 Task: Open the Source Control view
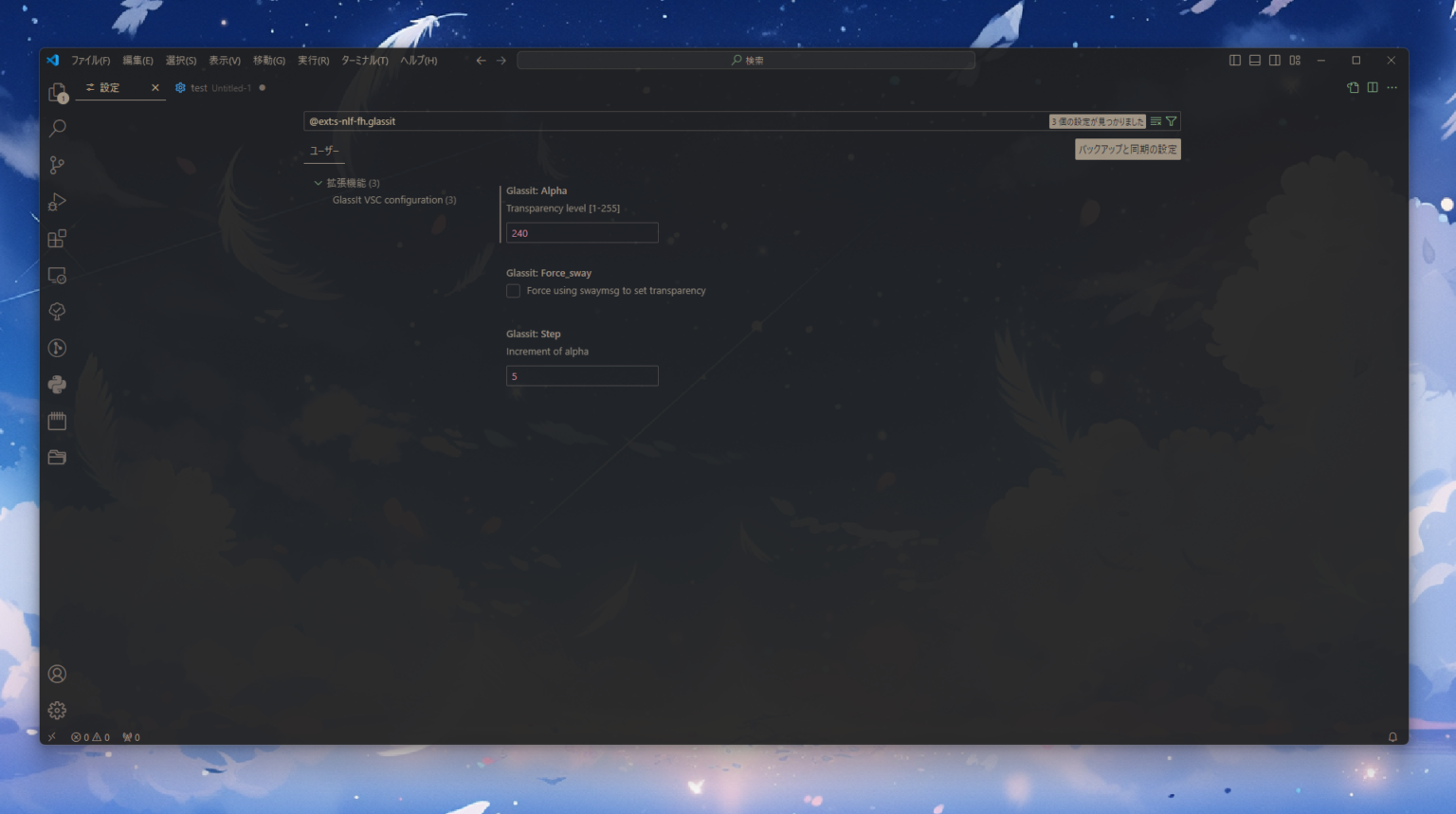click(57, 164)
